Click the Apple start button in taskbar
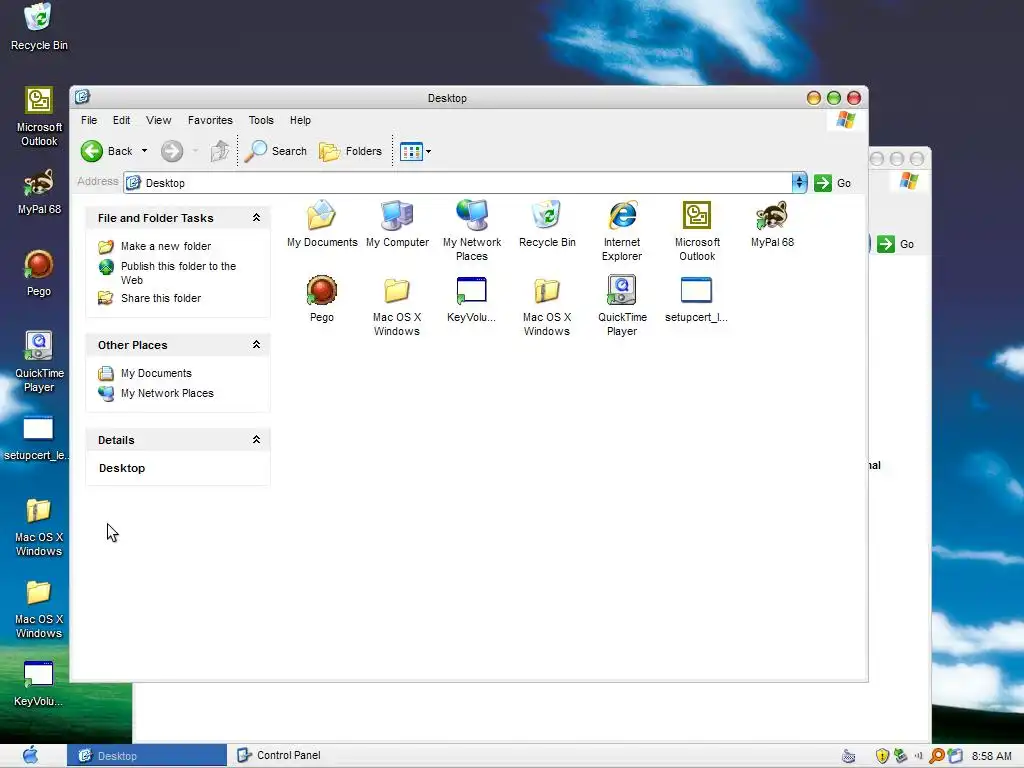 [31, 756]
